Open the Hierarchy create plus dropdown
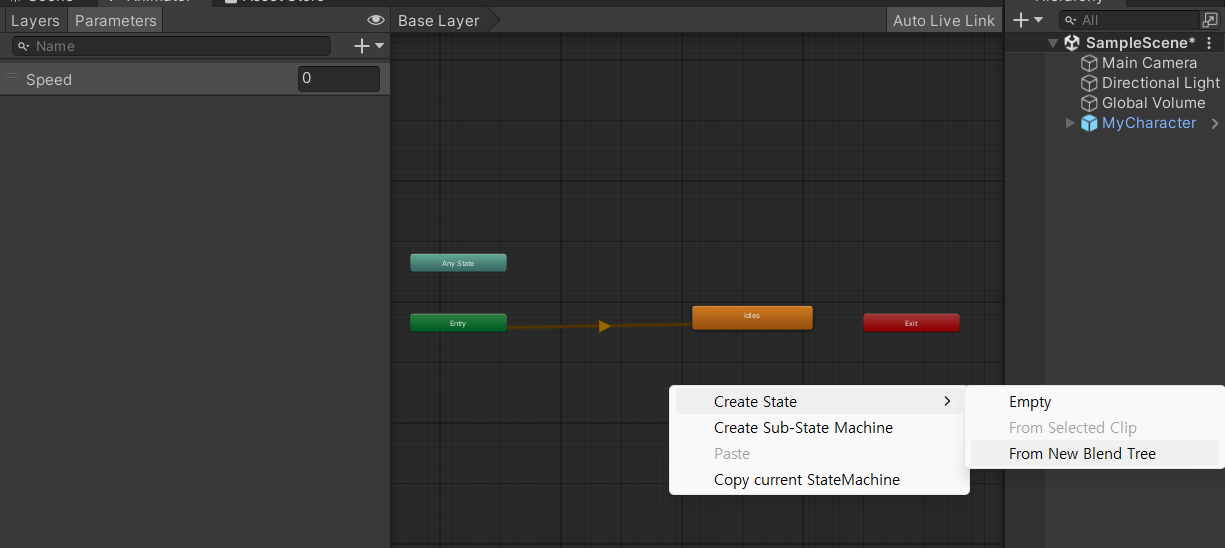 (1027, 20)
